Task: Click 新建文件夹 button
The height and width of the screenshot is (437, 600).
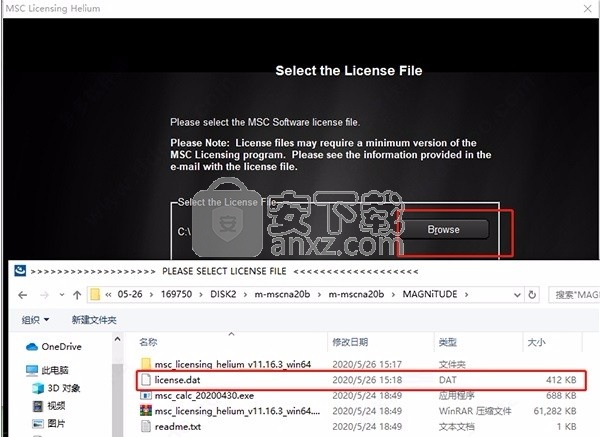Action: click(94, 320)
